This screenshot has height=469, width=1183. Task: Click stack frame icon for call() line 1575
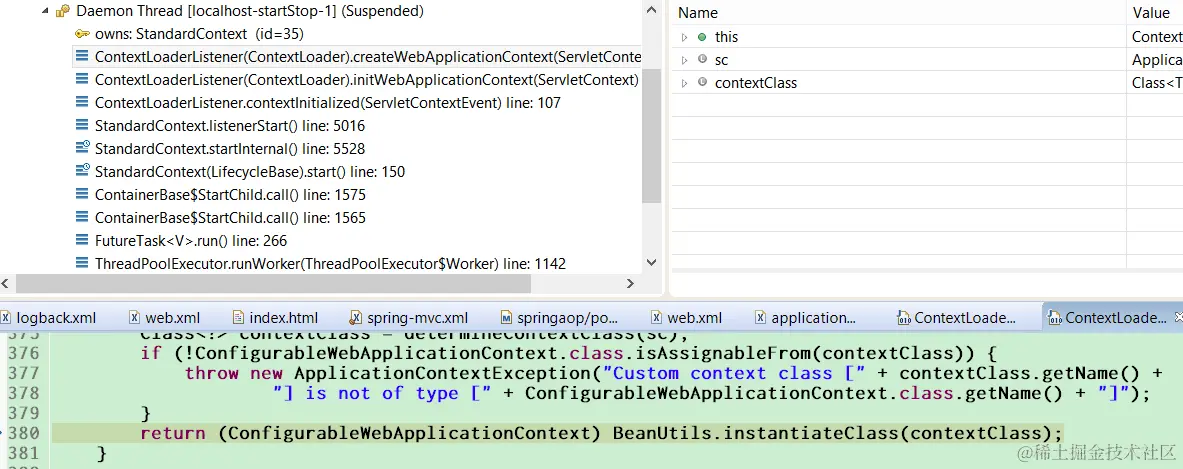pos(83,195)
